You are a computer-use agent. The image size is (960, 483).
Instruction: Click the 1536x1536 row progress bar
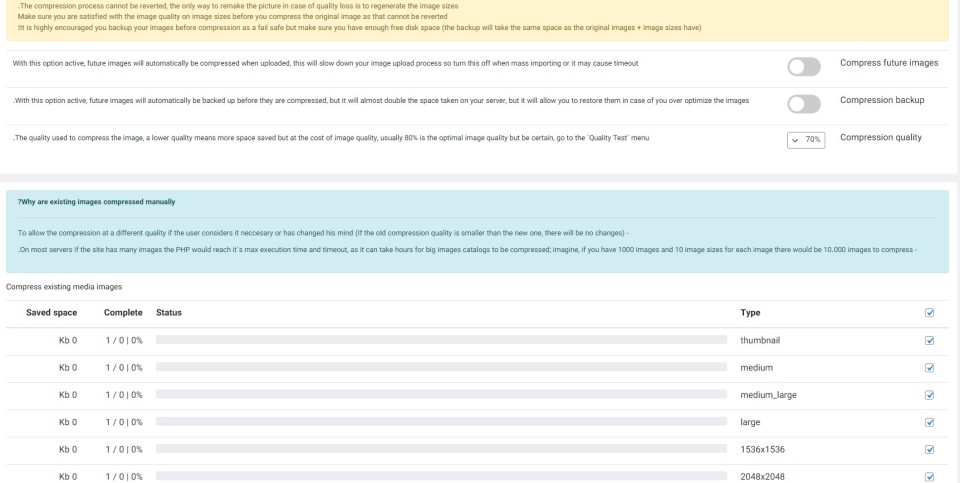click(x=441, y=449)
